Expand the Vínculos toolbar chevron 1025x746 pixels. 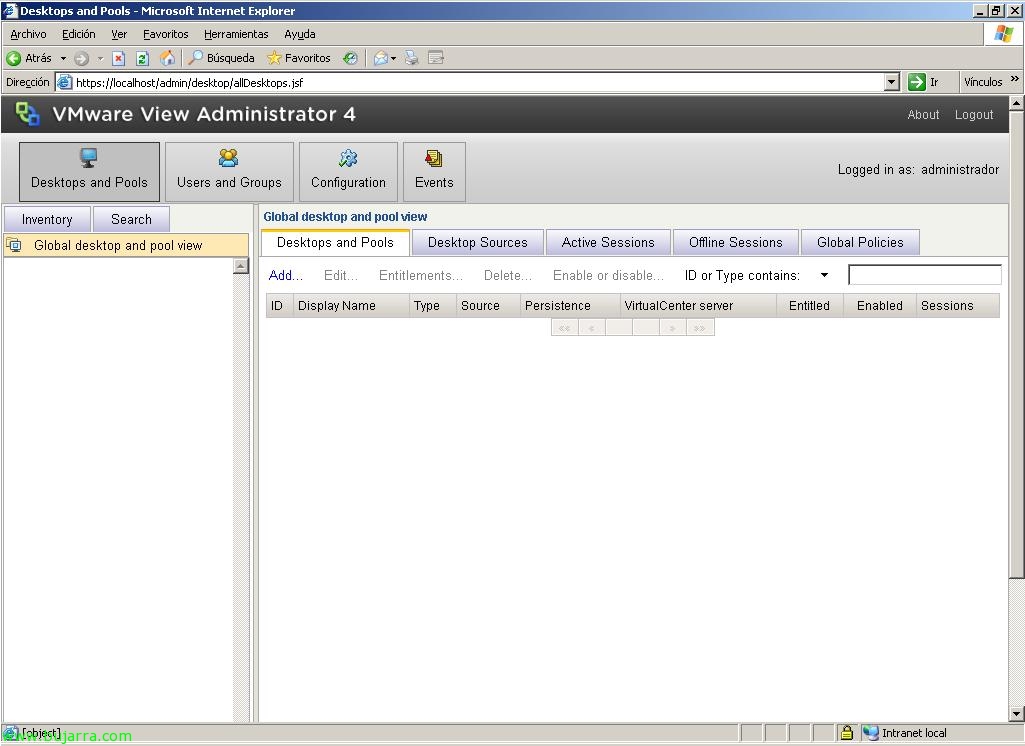click(1015, 78)
